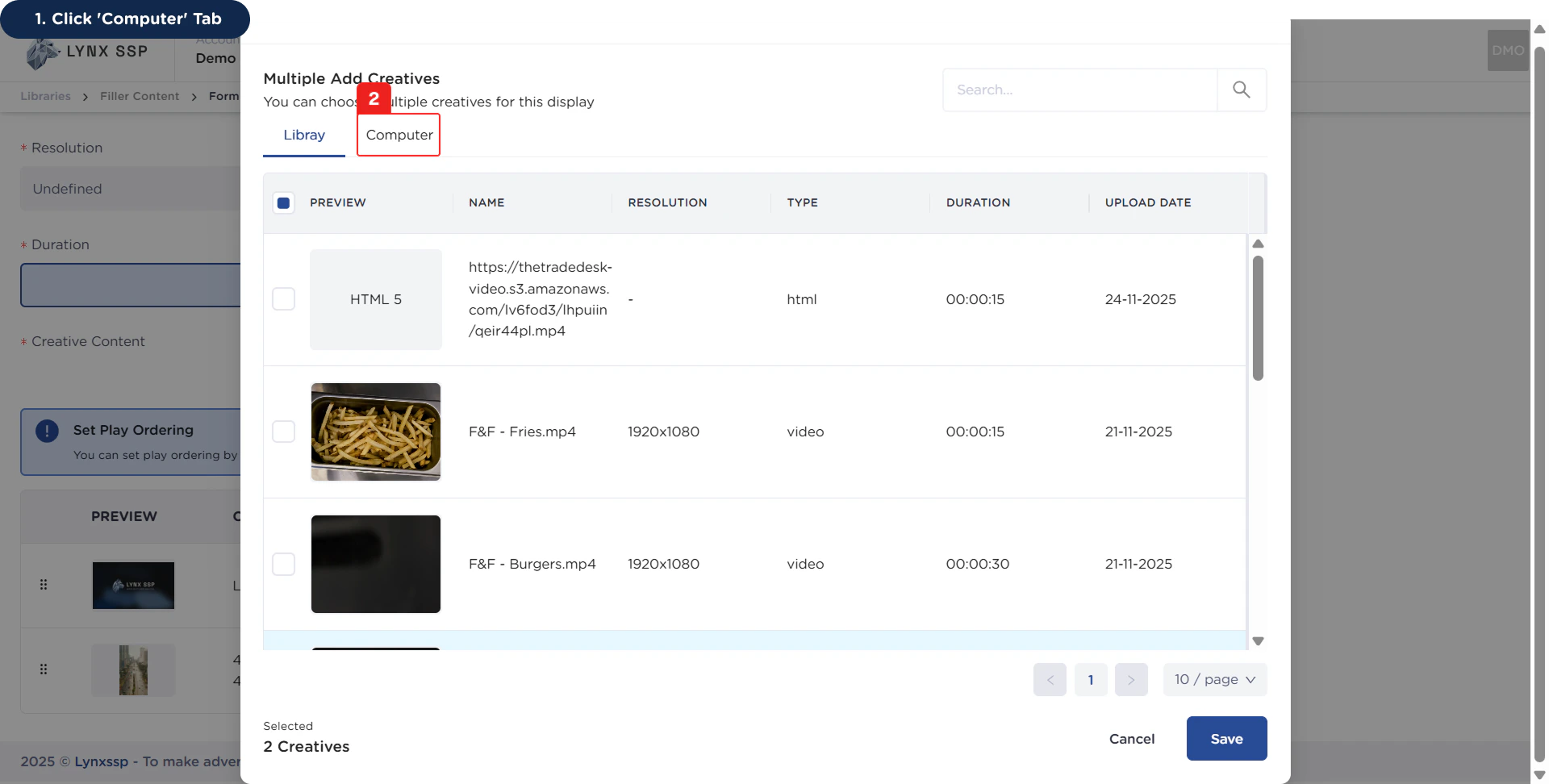Click the scroll-down arrow of the creatives list
Image resolution: width=1549 pixels, height=784 pixels.
[x=1258, y=640]
